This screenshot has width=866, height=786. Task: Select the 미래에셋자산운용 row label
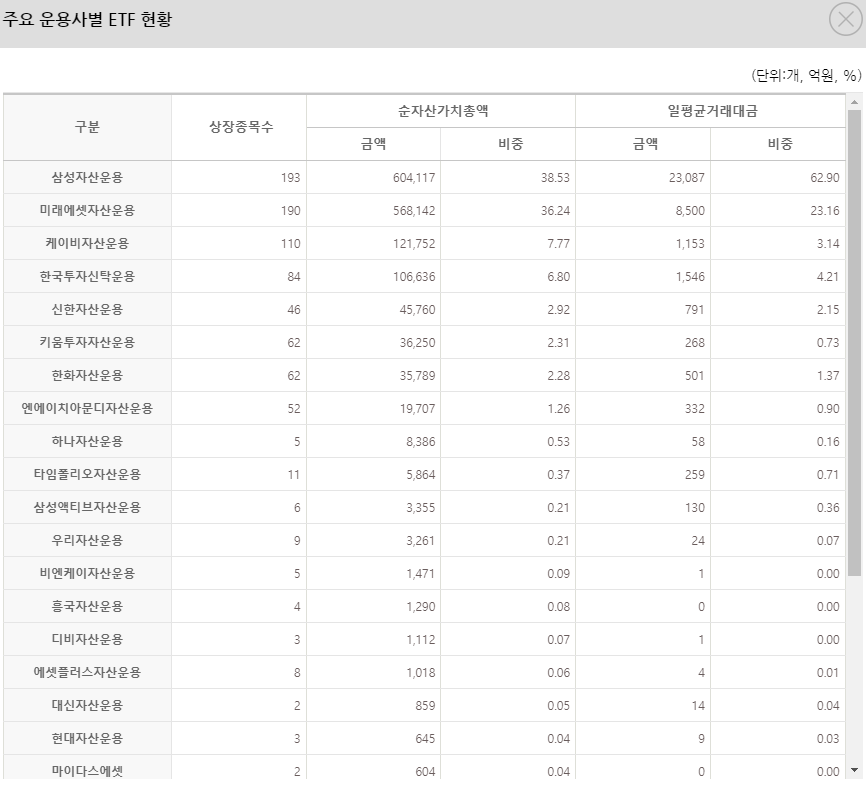click(x=87, y=210)
